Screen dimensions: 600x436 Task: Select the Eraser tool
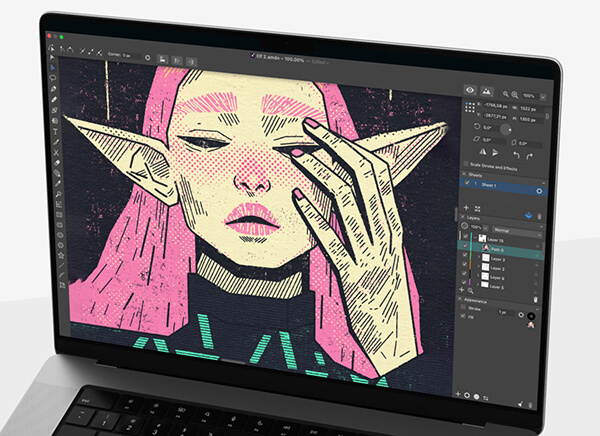tap(57, 163)
